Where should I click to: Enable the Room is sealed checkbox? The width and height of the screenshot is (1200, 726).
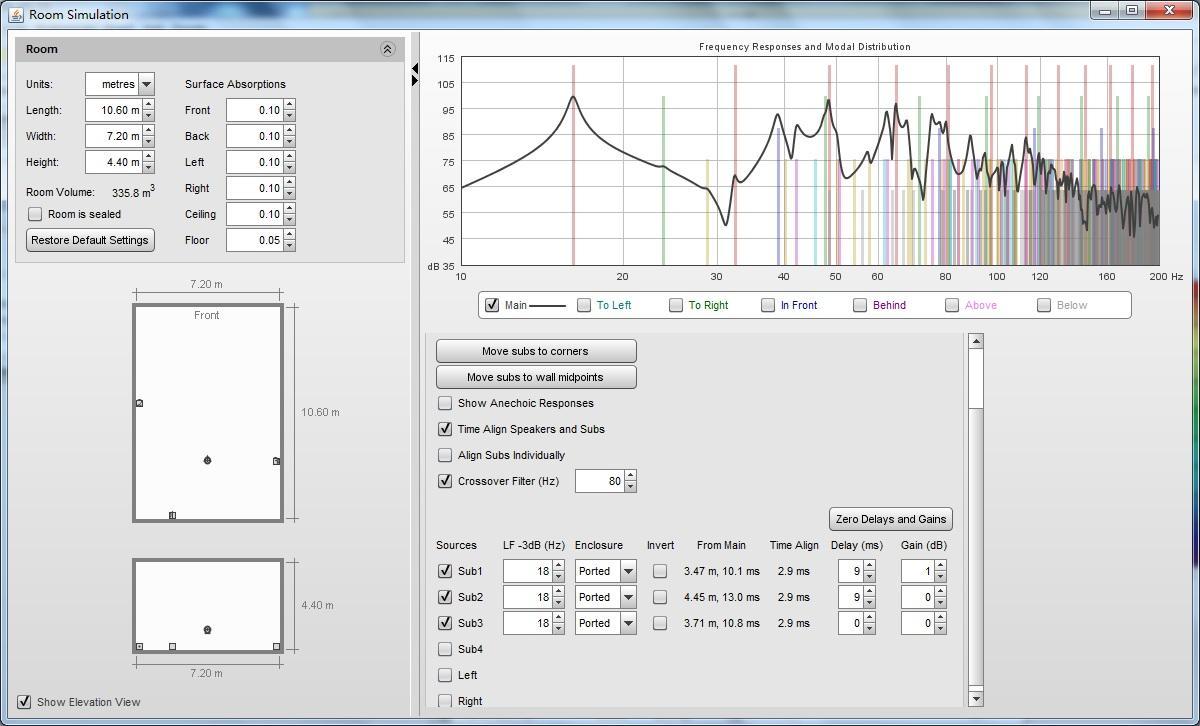(36, 214)
